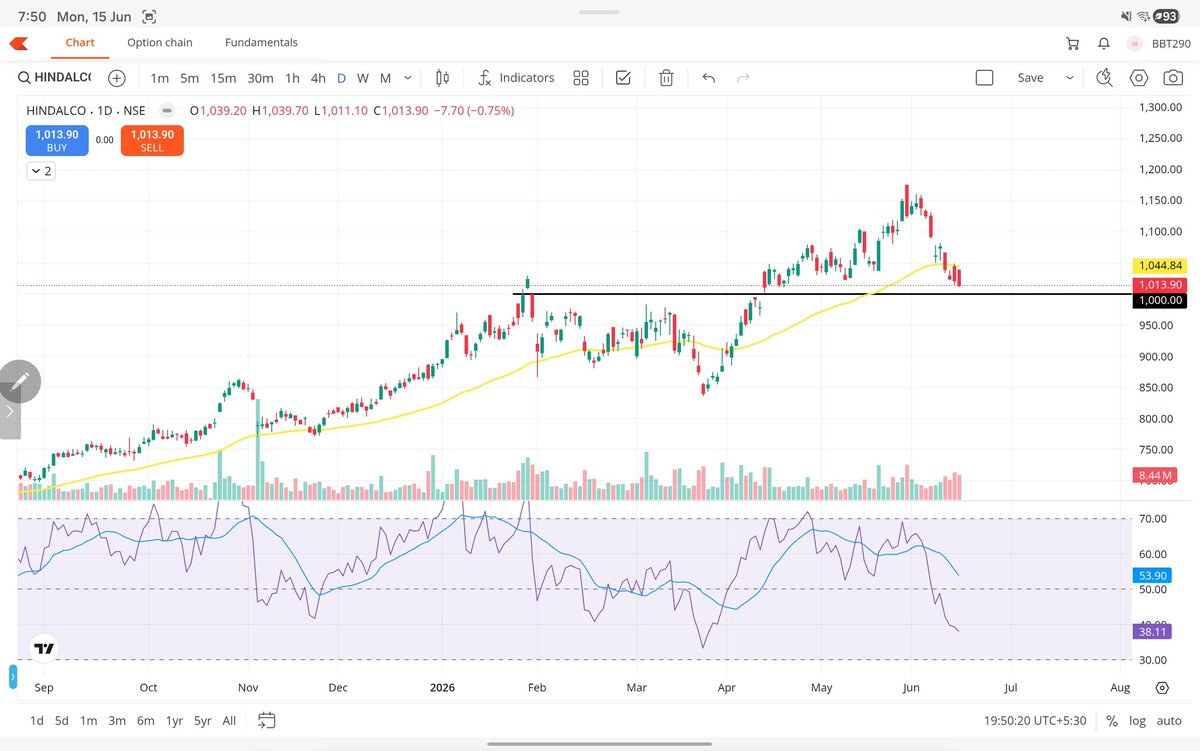This screenshot has width=1200, height=751.
Task: Click the 19:50:20 UTC+5:30 timezone
Action: point(1035,720)
